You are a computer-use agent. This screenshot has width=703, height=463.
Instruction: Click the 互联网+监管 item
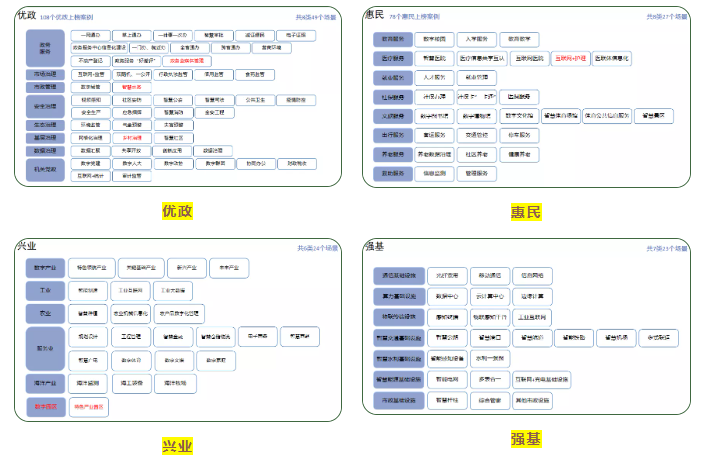(93, 74)
